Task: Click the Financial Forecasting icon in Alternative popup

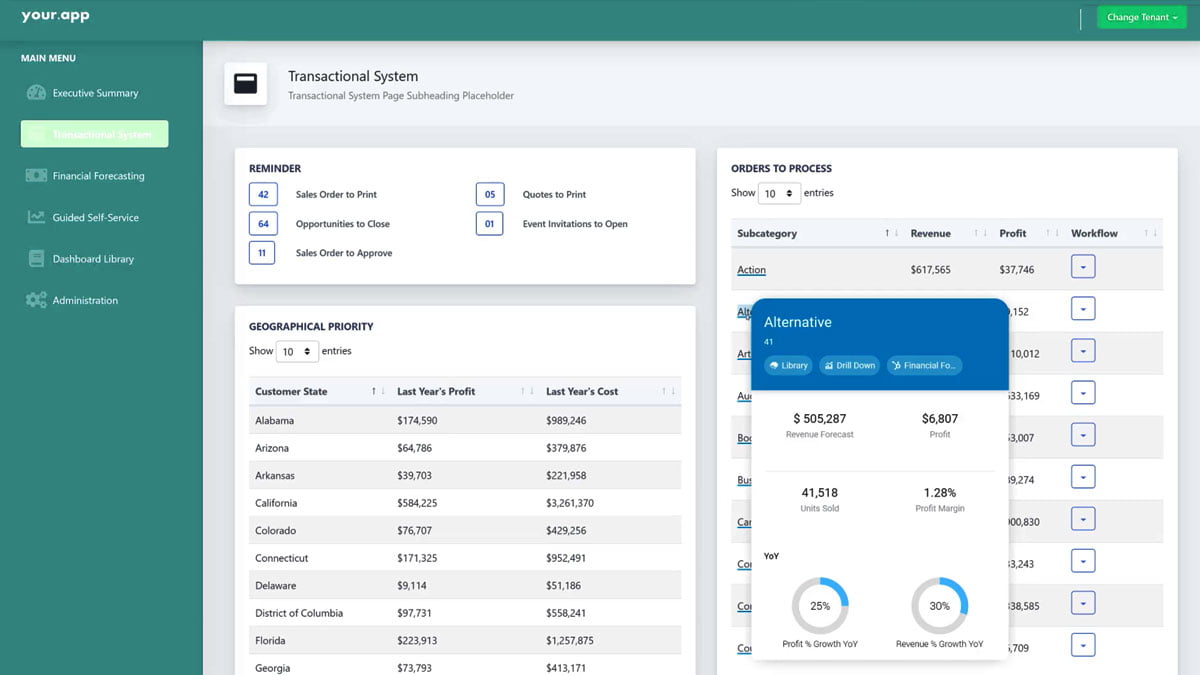Action: pos(897,365)
